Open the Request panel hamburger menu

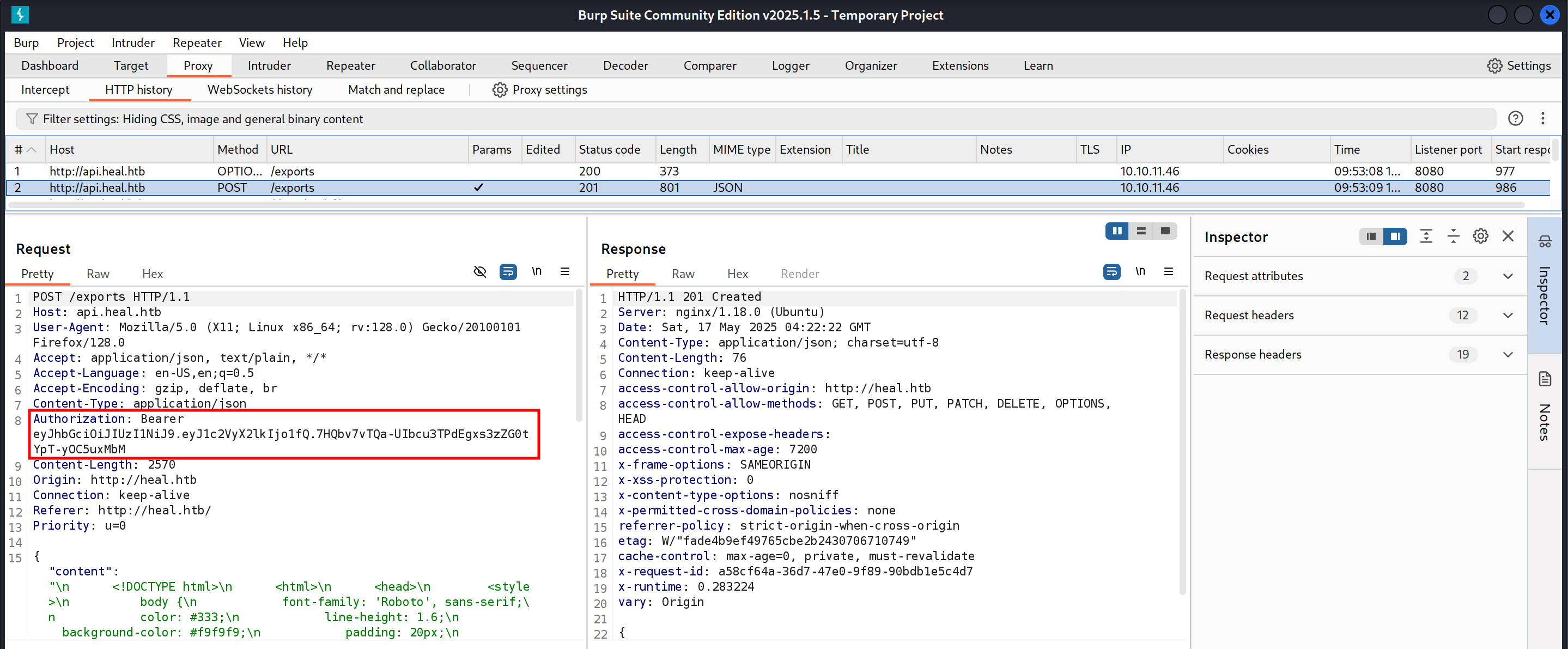coord(564,271)
